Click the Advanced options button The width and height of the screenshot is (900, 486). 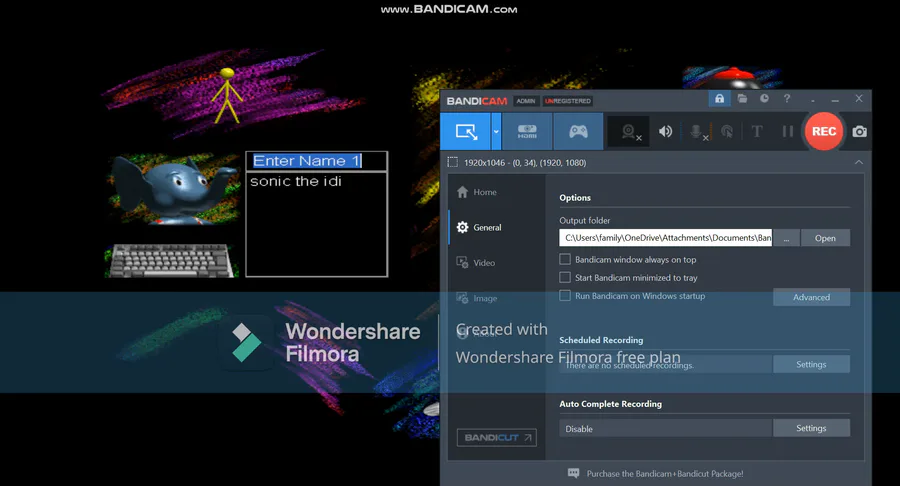[x=811, y=297]
